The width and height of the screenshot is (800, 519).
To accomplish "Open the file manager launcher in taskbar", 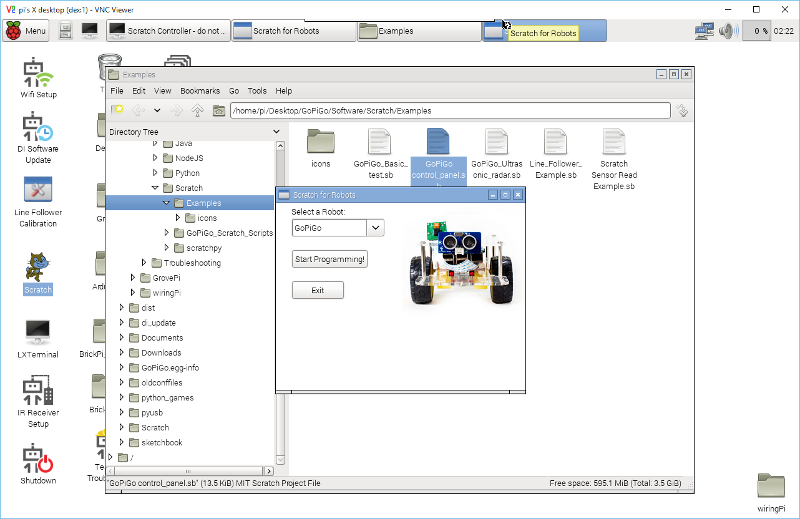I will pyautogui.click(x=65, y=31).
